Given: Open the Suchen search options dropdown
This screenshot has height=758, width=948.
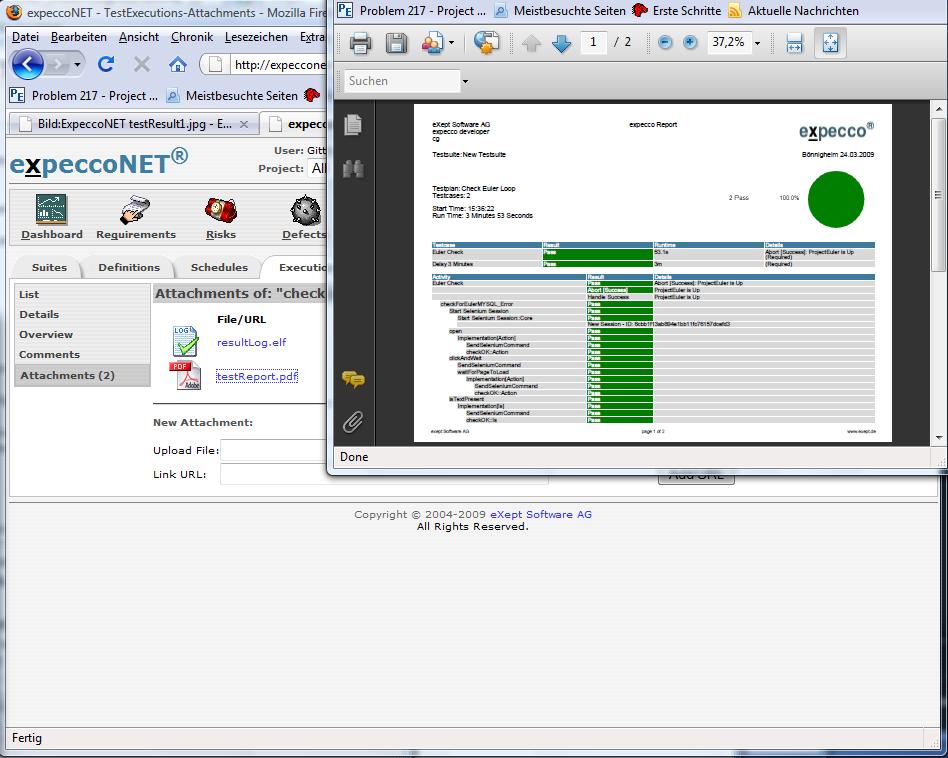Looking at the screenshot, I should click(465, 81).
